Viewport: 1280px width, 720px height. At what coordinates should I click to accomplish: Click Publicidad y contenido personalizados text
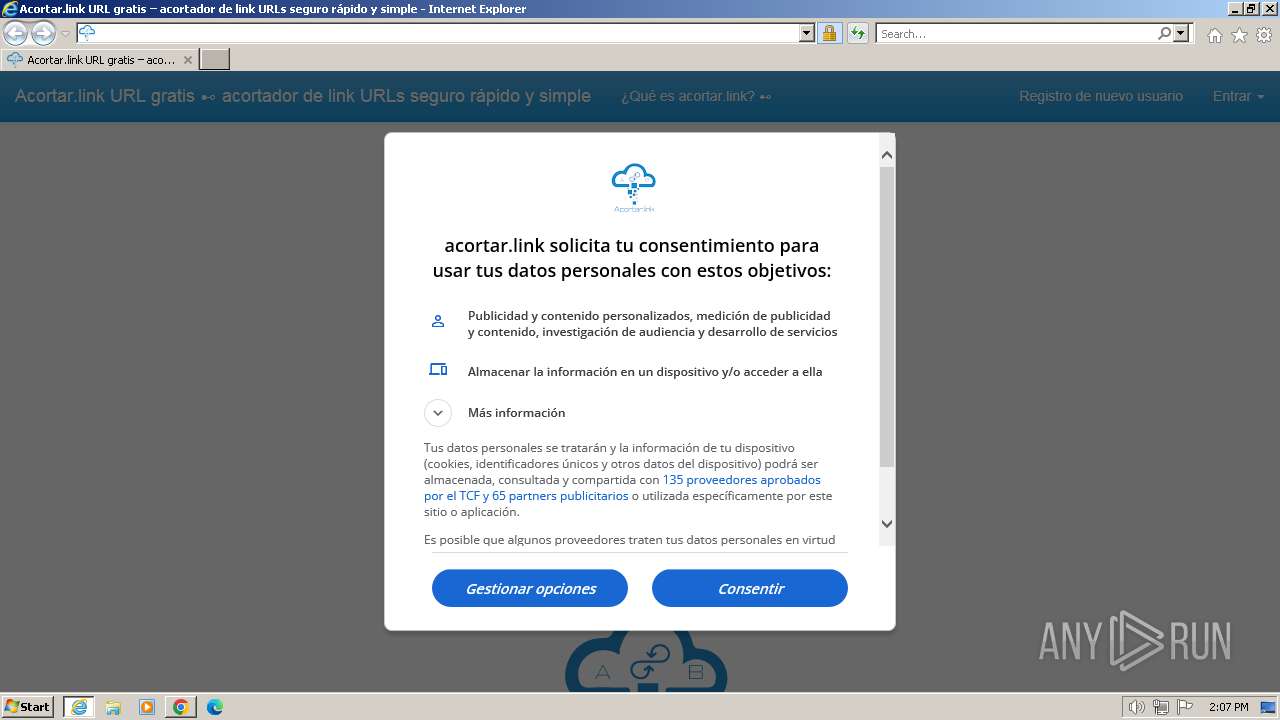pos(653,323)
